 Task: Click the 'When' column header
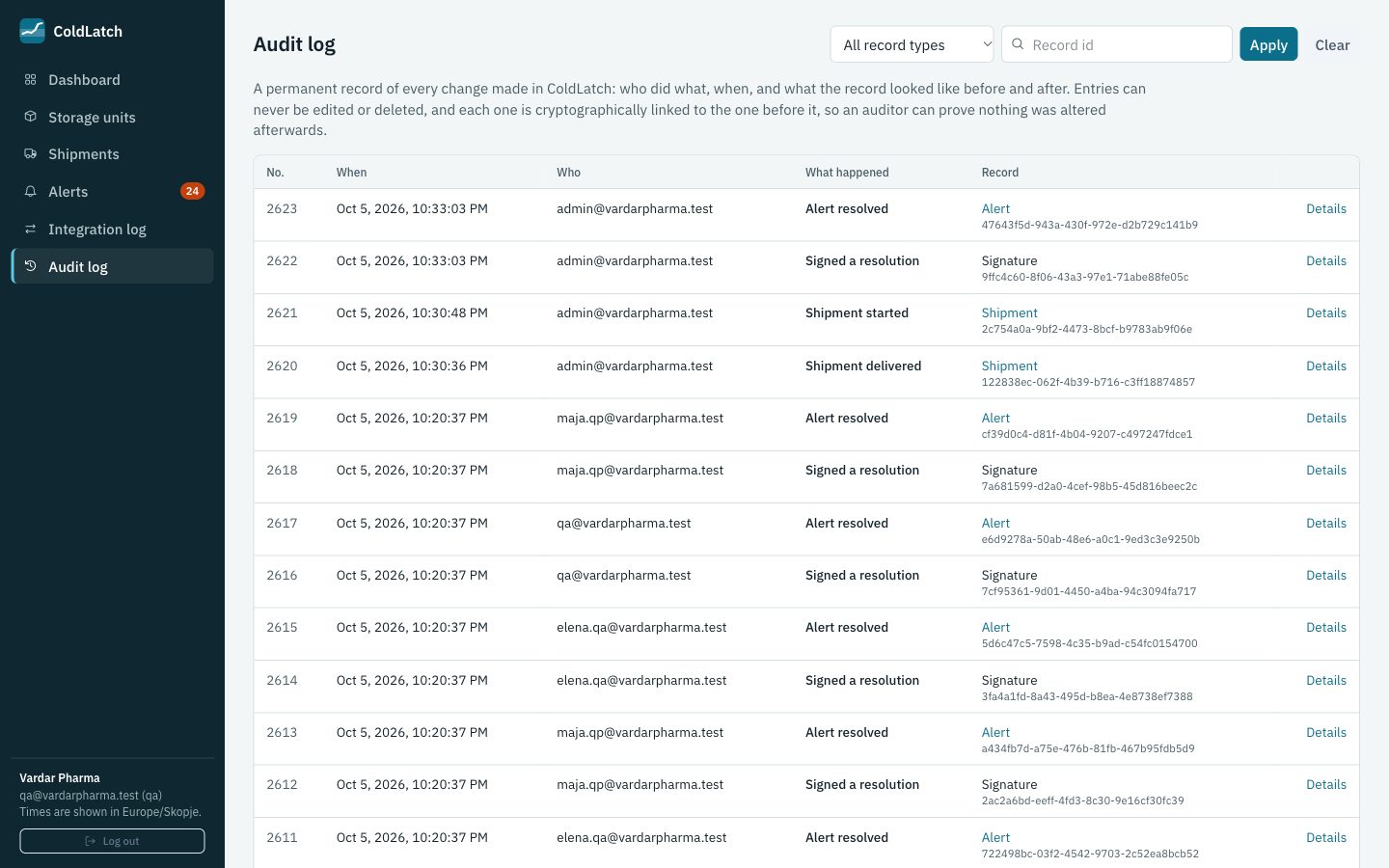pos(351,173)
